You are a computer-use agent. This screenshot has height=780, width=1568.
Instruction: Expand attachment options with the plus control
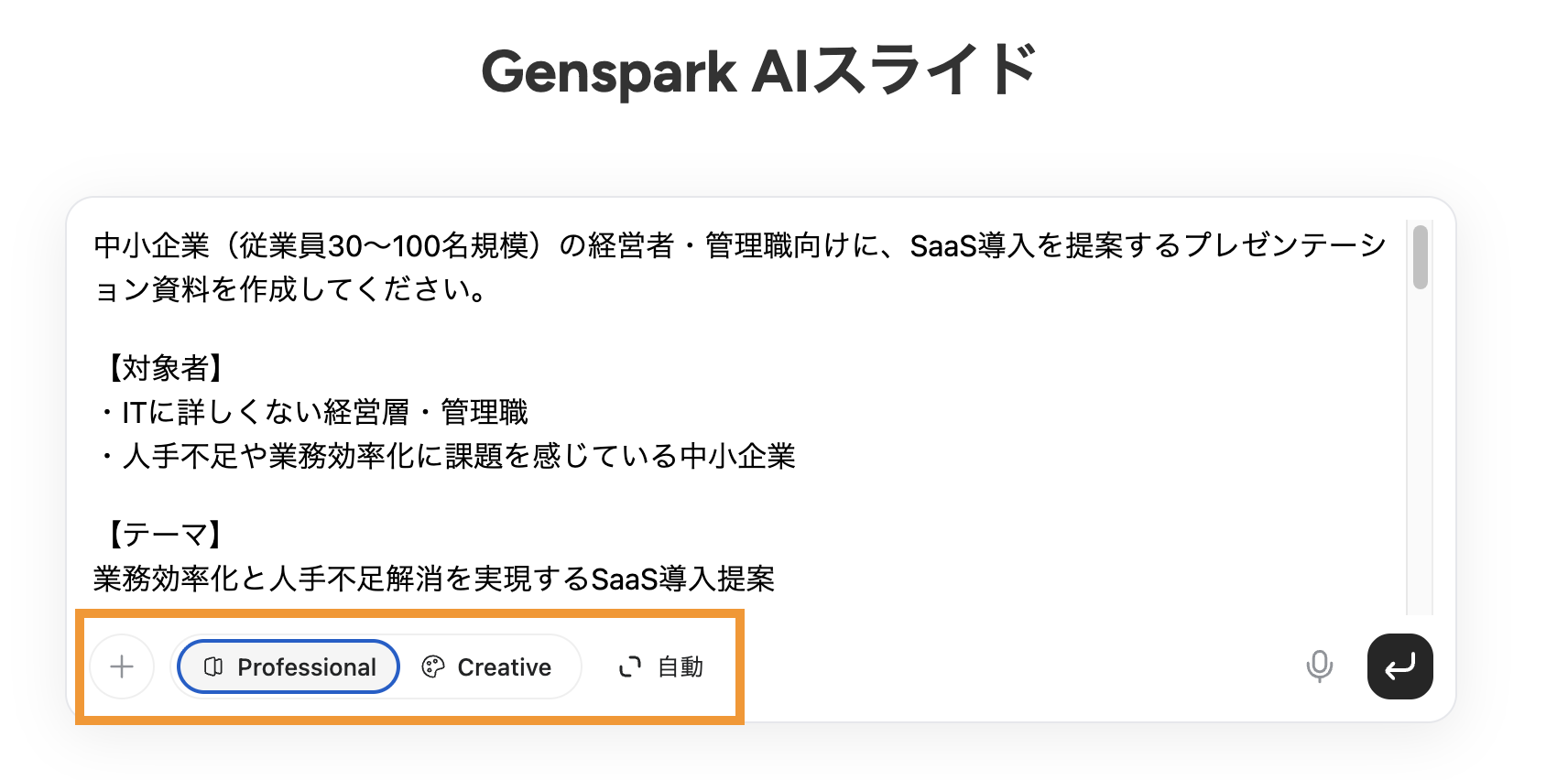click(122, 666)
